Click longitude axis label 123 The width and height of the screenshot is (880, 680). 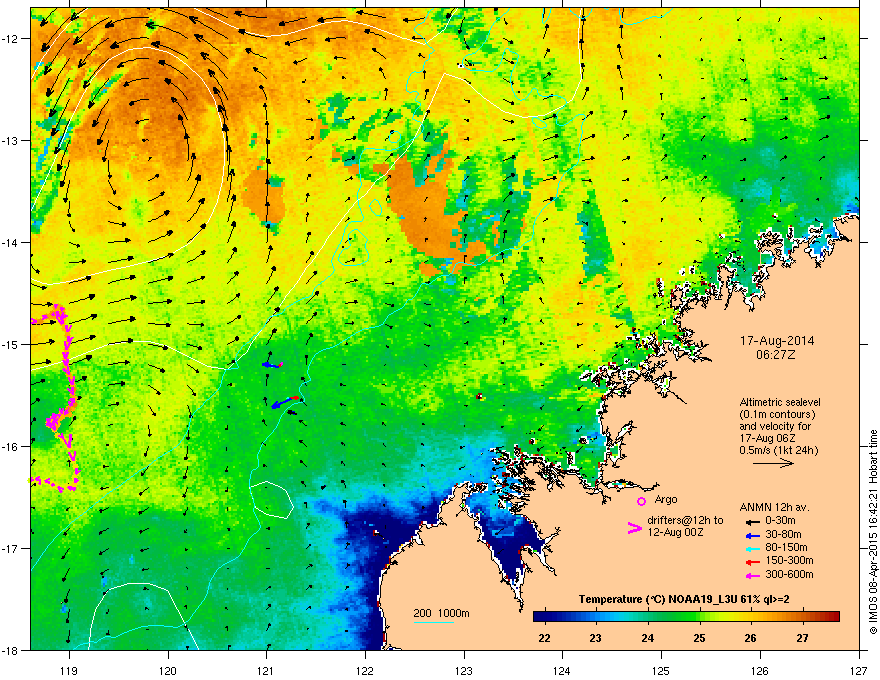coord(464,670)
